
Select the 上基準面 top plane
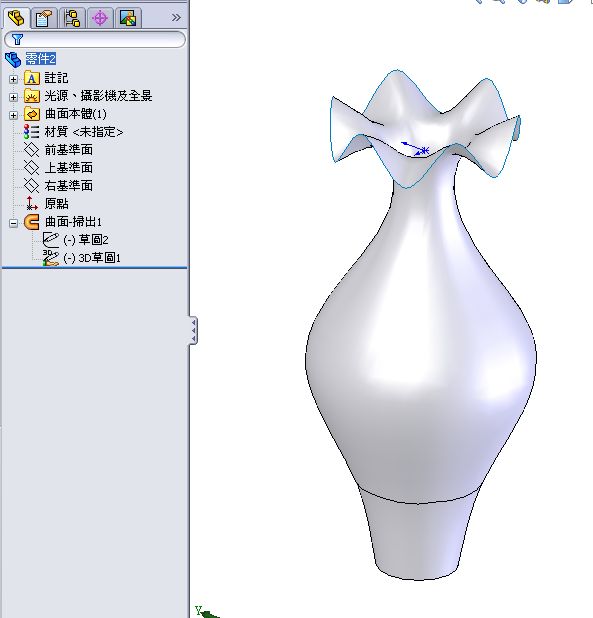pyautogui.click(x=69, y=168)
